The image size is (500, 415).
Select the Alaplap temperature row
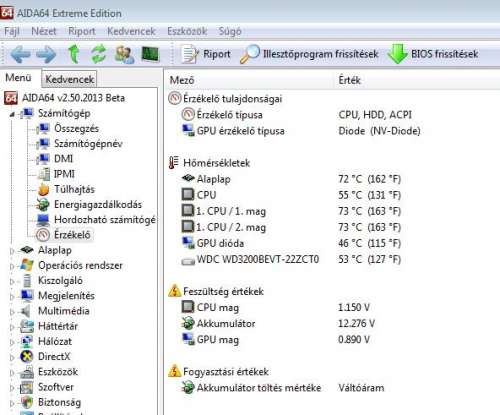[291, 179]
